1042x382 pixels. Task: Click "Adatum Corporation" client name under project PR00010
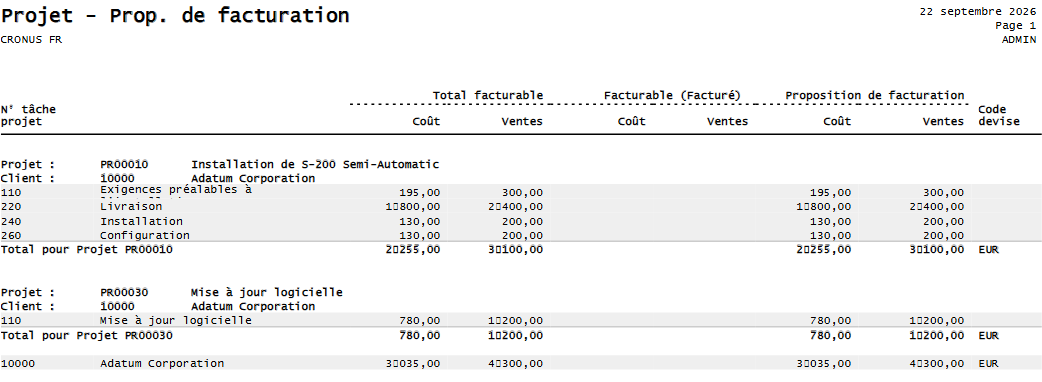pos(253,179)
